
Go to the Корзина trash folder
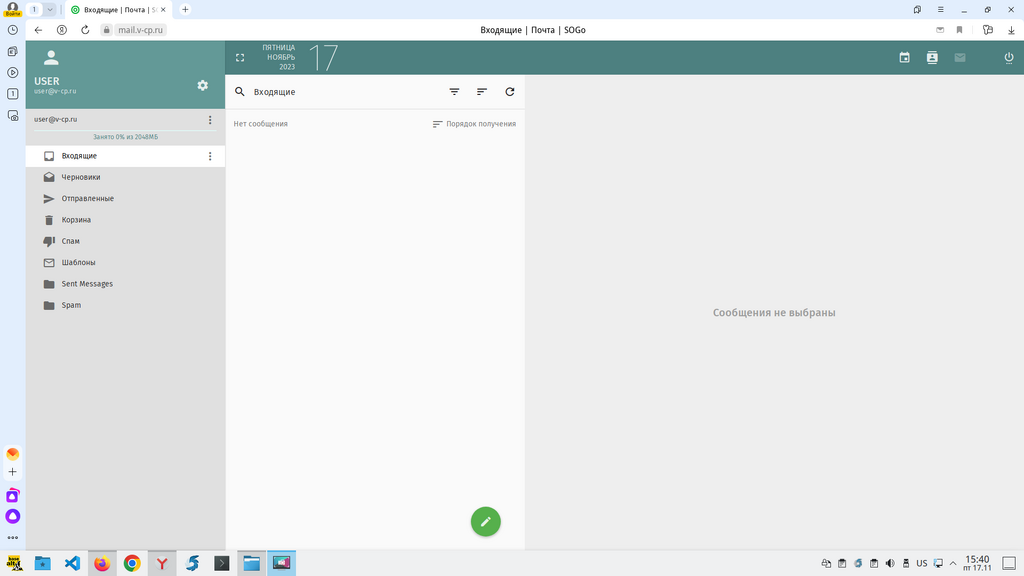coord(76,220)
